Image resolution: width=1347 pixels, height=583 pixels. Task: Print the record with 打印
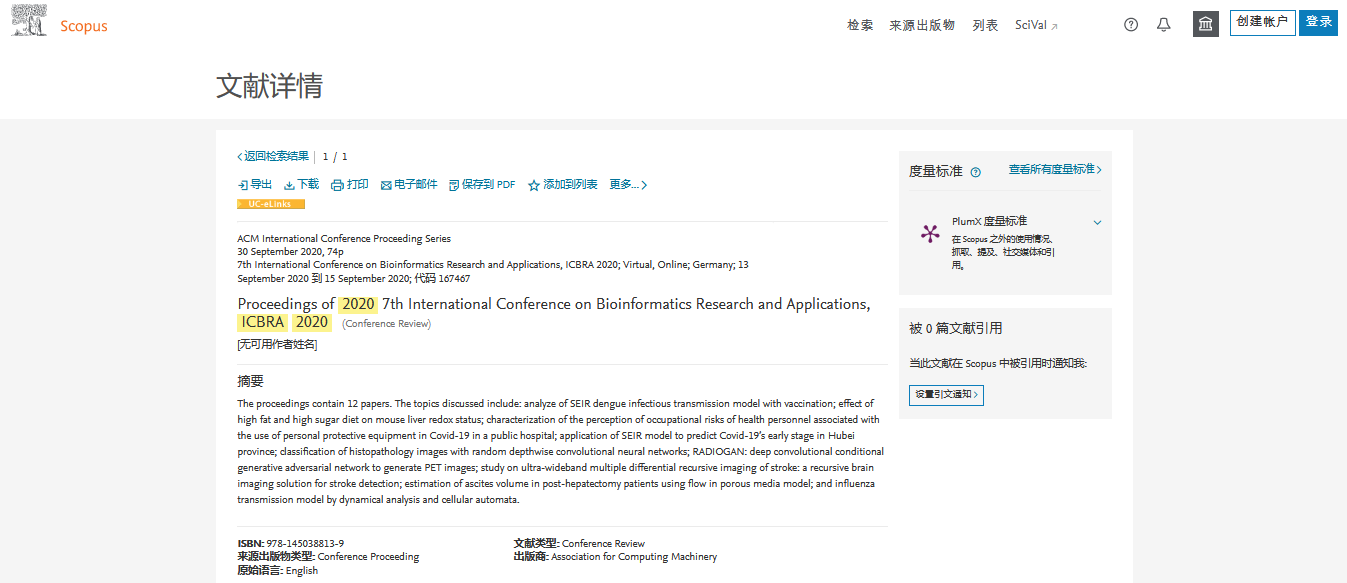[x=350, y=185]
